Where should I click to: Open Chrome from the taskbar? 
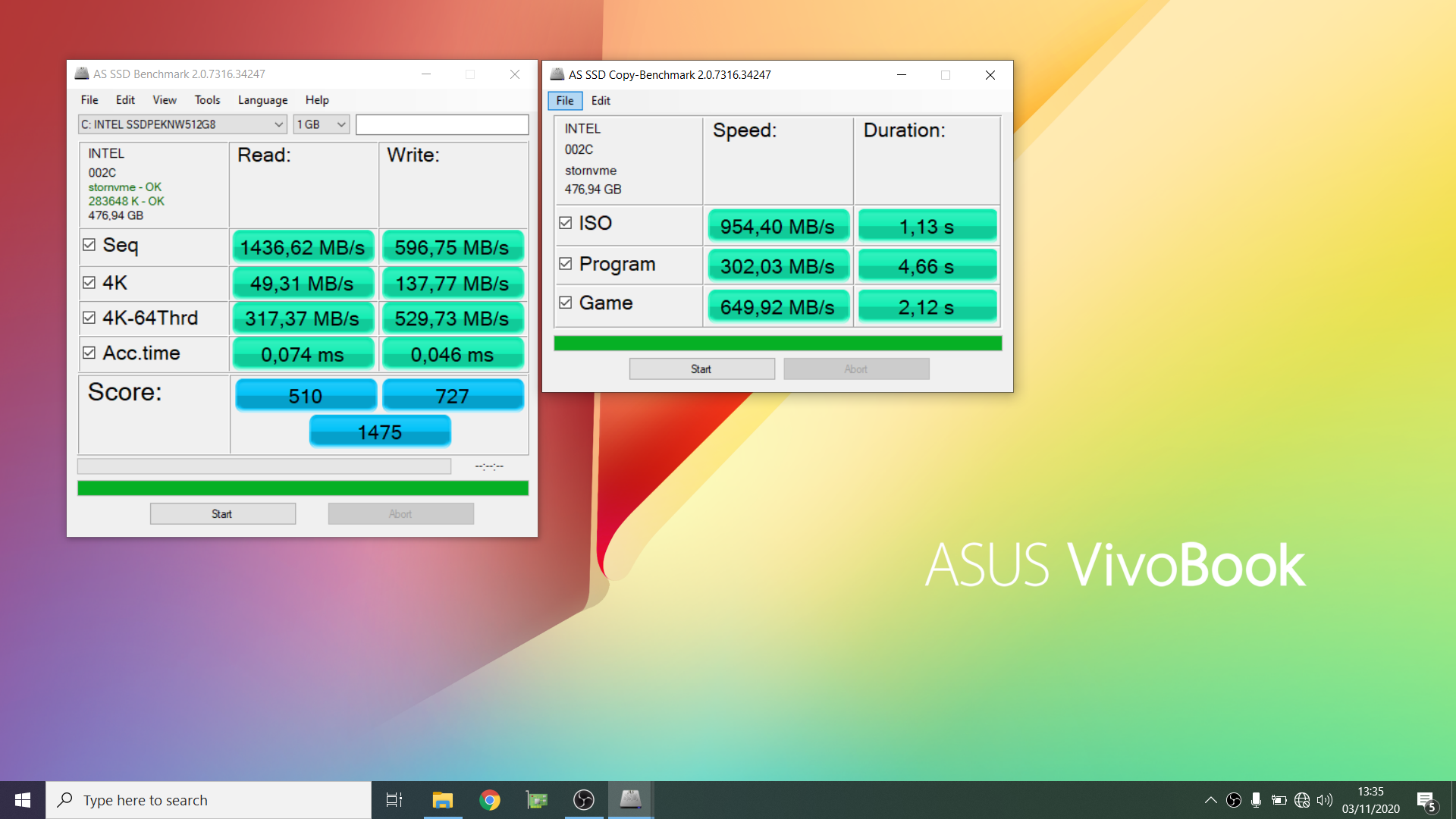coord(490,800)
